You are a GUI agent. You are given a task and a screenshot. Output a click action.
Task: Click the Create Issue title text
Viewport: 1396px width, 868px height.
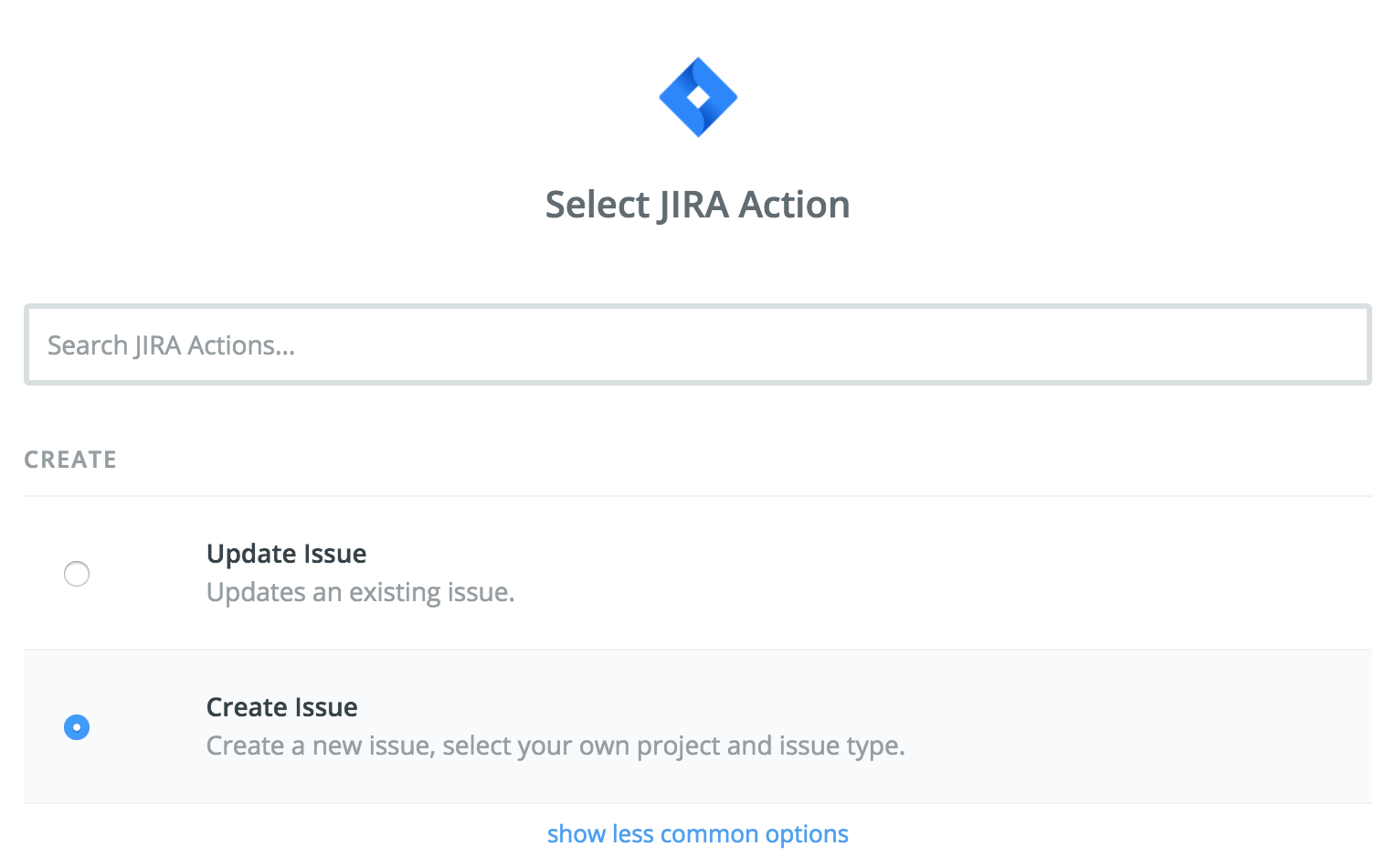click(281, 707)
